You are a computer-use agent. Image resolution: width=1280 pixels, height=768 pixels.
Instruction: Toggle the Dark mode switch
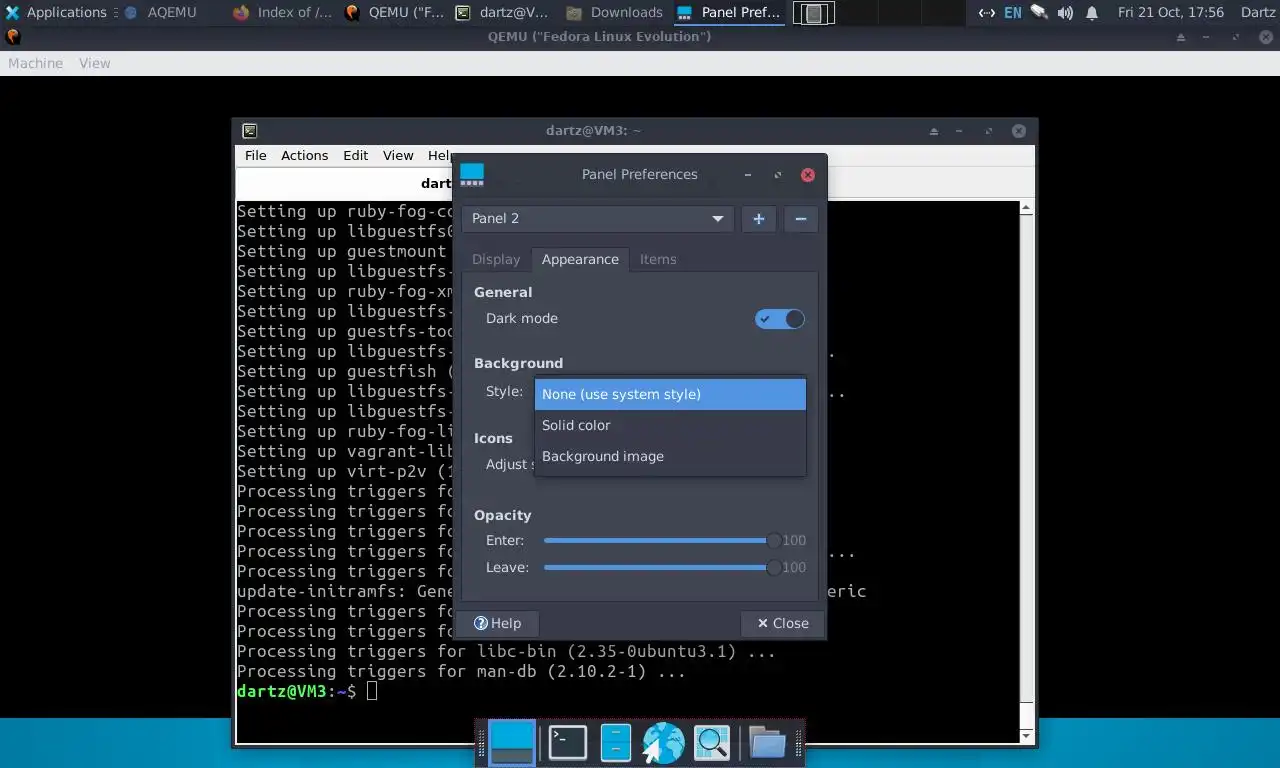tap(780, 319)
